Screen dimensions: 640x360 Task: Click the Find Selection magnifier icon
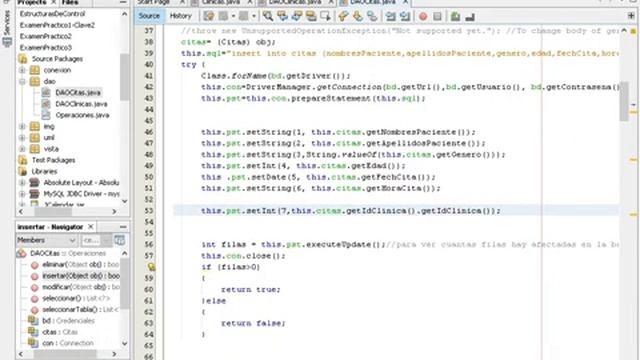(268, 16)
